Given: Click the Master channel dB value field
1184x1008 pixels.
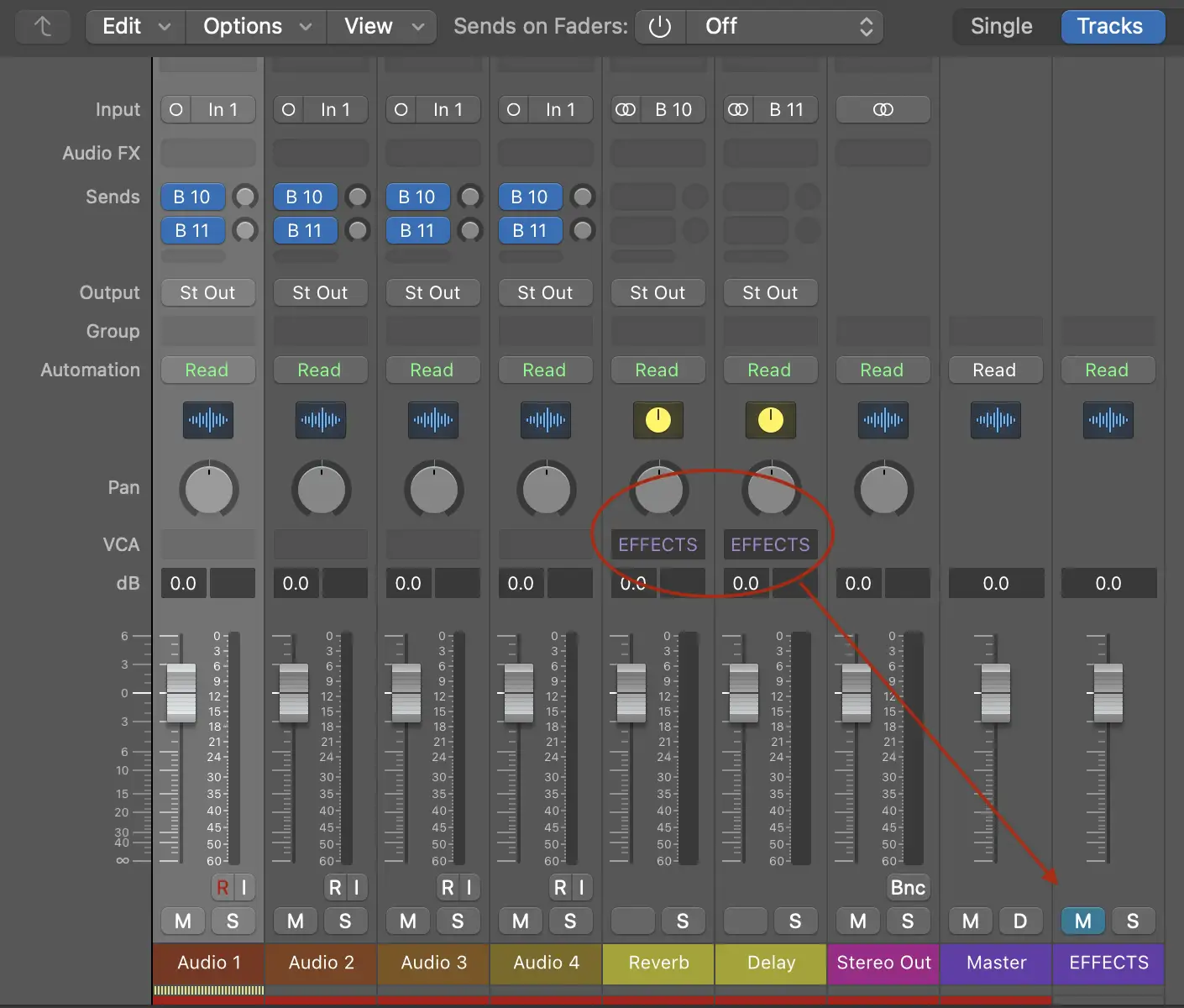Looking at the screenshot, I should click(x=996, y=583).
